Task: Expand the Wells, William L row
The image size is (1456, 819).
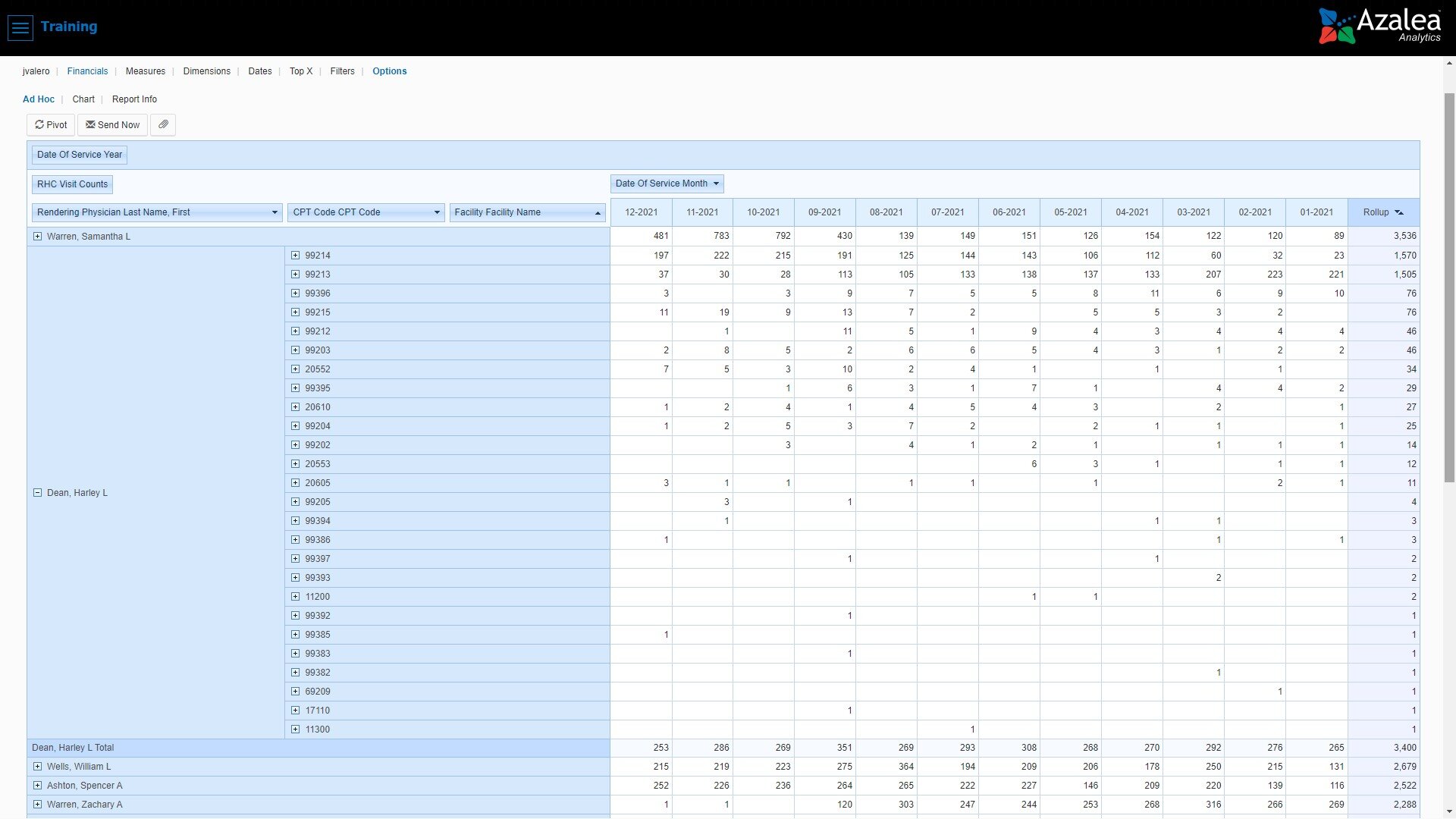Action: click(37, 767)
